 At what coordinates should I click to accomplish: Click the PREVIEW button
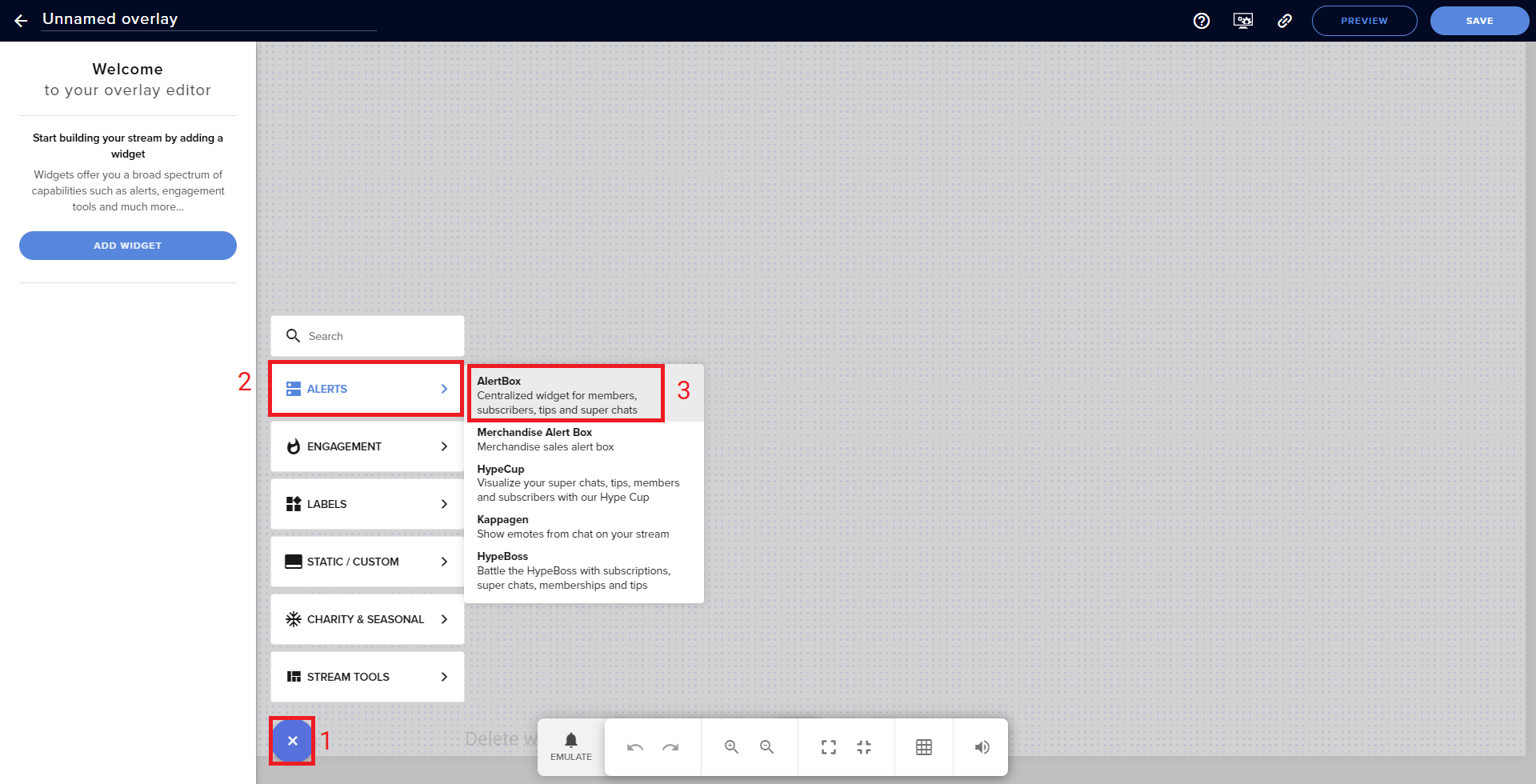tap(1364, 21)
